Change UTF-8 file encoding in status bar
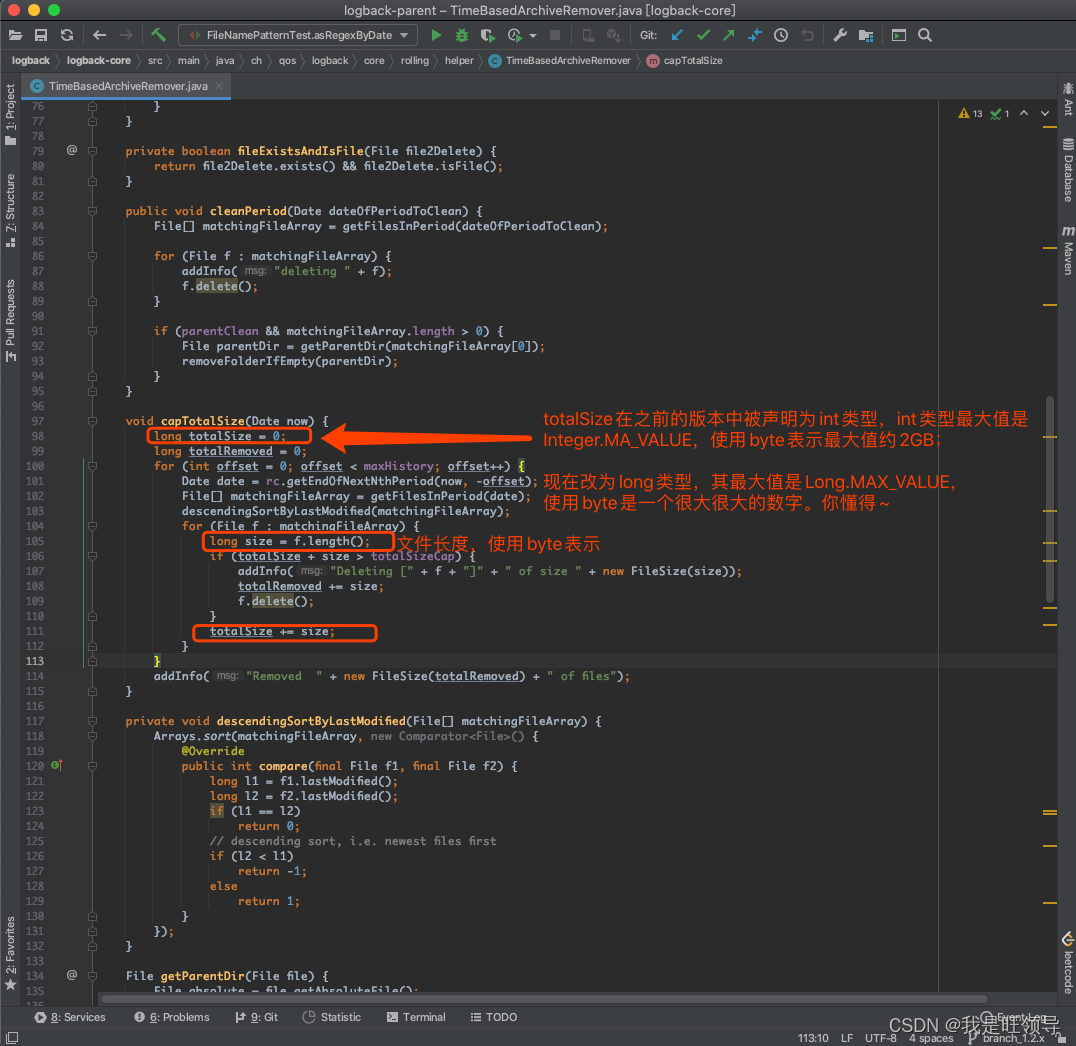The height and width of the screenshot is (1046, 1076). coord(880,1038)
